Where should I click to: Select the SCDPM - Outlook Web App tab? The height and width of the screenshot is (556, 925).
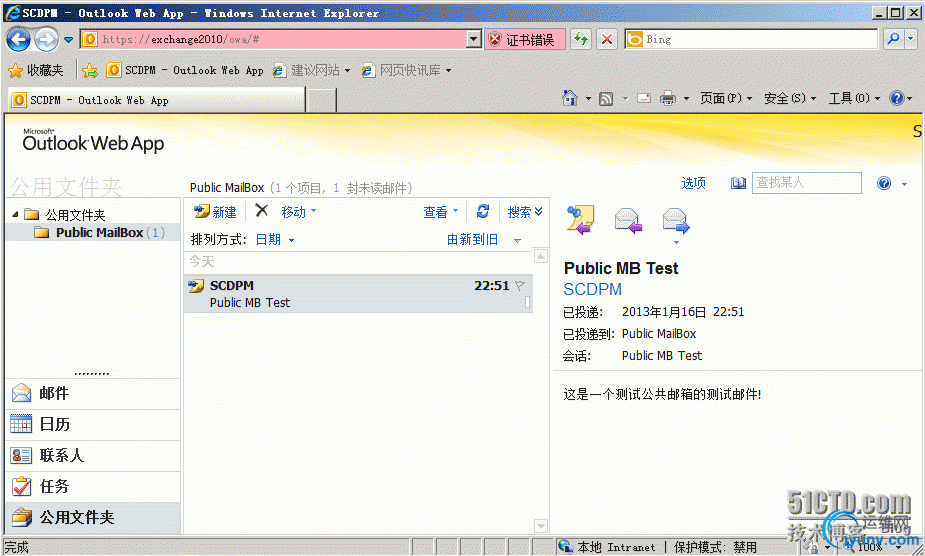coord(157,100)
